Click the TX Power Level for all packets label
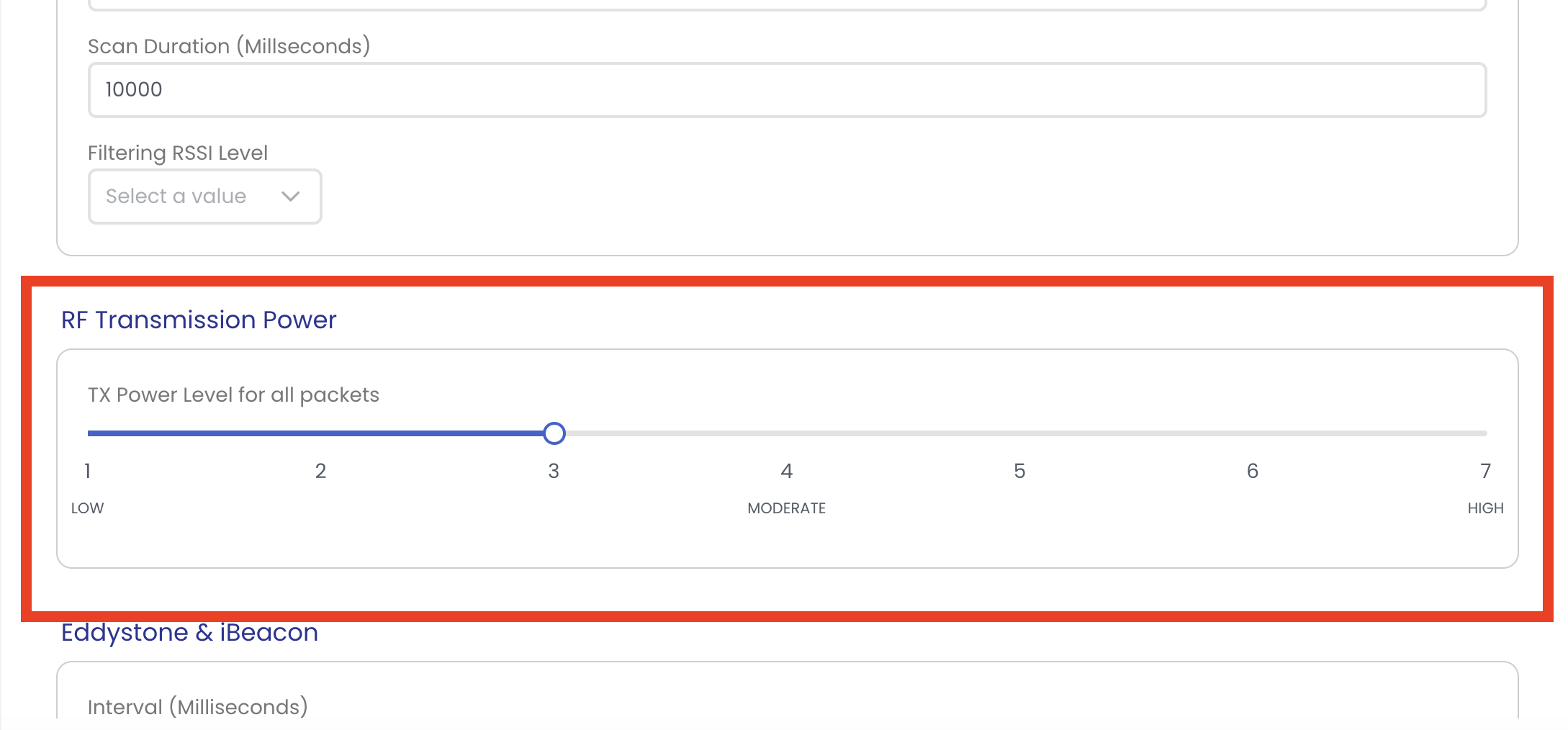 pyautogui.click(x=233, y=395)
